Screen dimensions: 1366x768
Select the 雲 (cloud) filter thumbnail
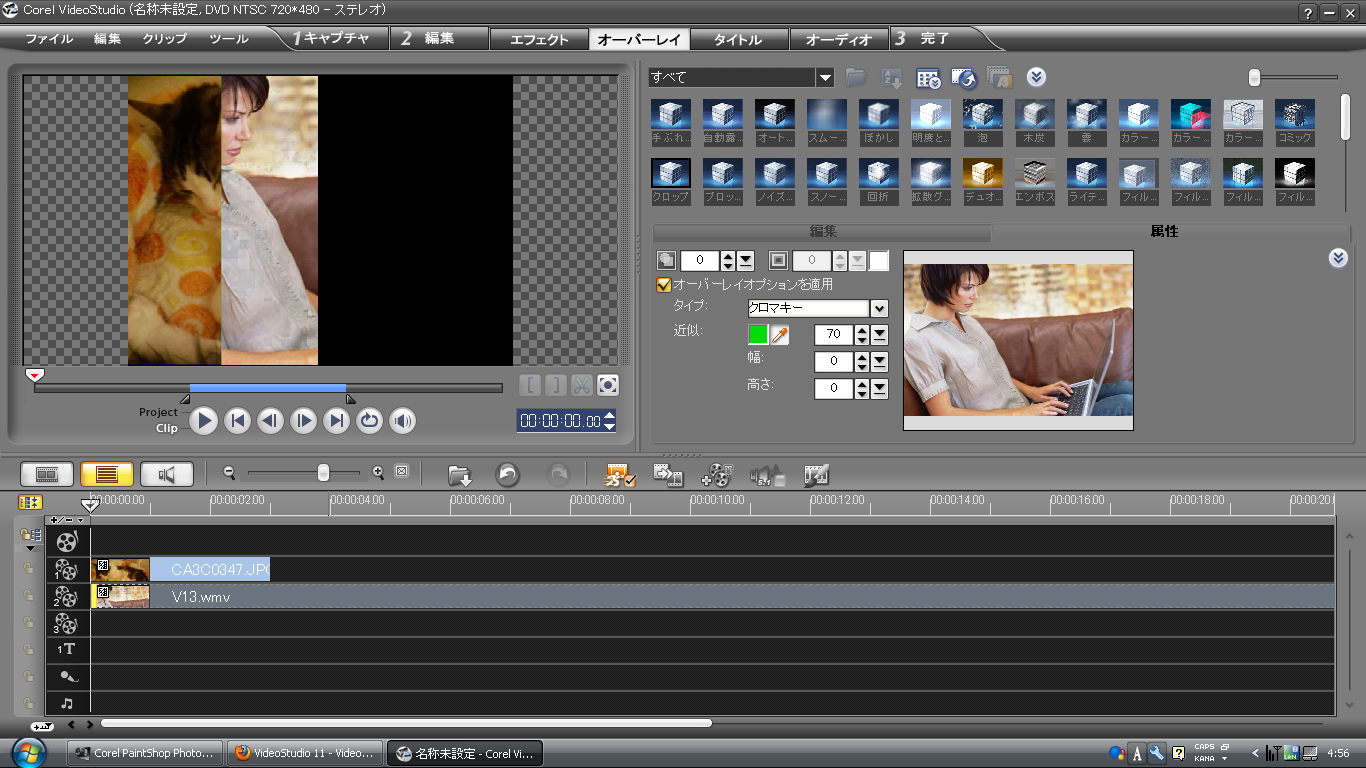tap(1087, 114)
